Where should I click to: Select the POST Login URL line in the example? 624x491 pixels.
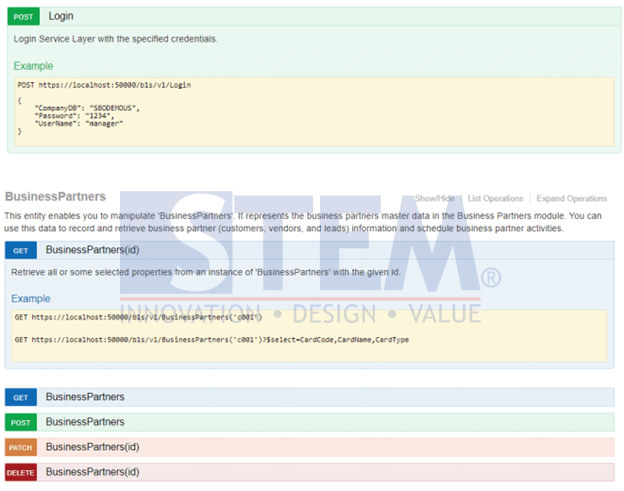pos(104,85)
